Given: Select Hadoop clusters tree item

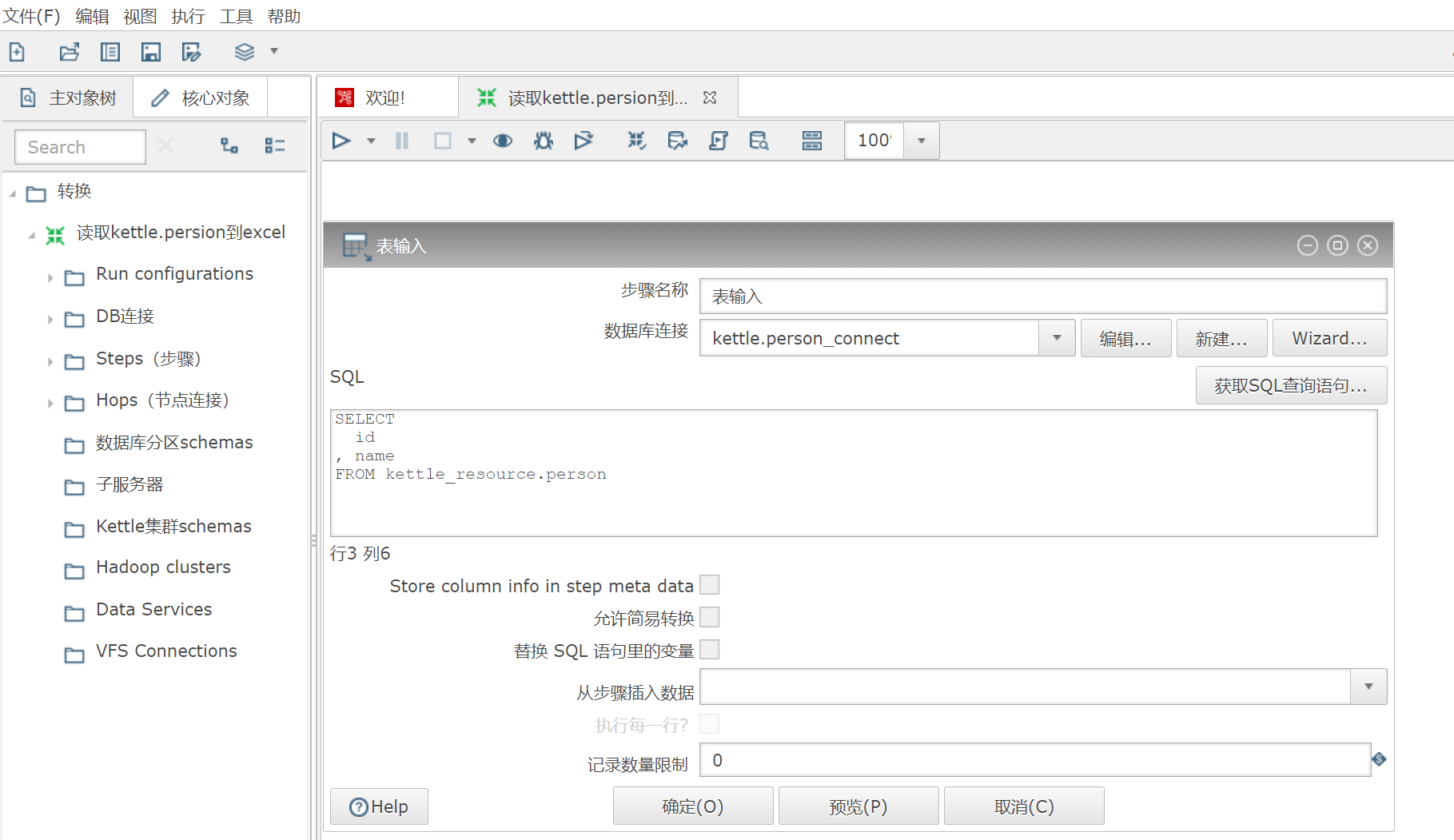Looking at the screenshot, I should point(163,567).
